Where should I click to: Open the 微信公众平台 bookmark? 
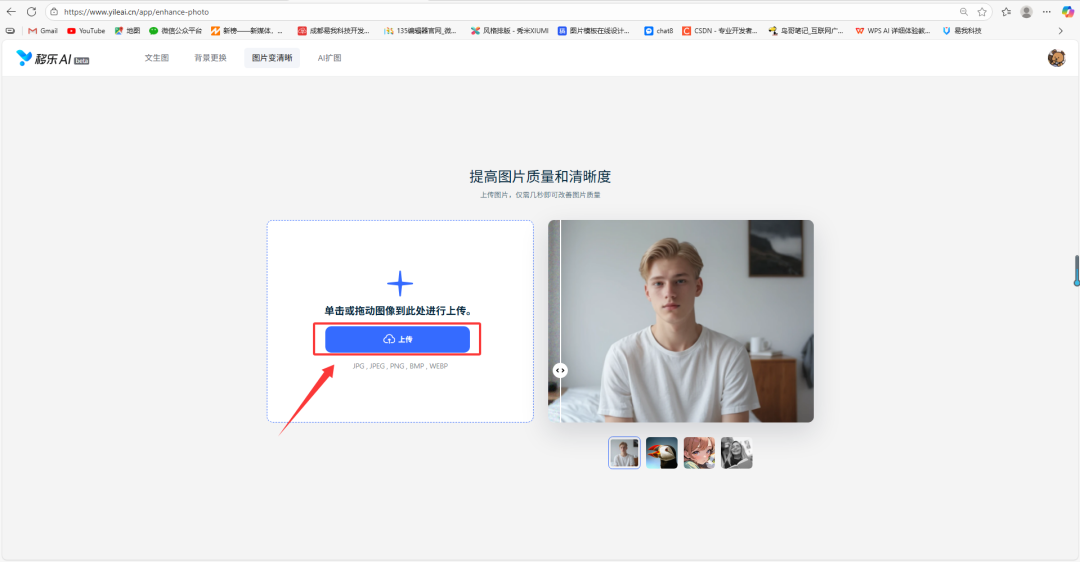pos(176,31)
